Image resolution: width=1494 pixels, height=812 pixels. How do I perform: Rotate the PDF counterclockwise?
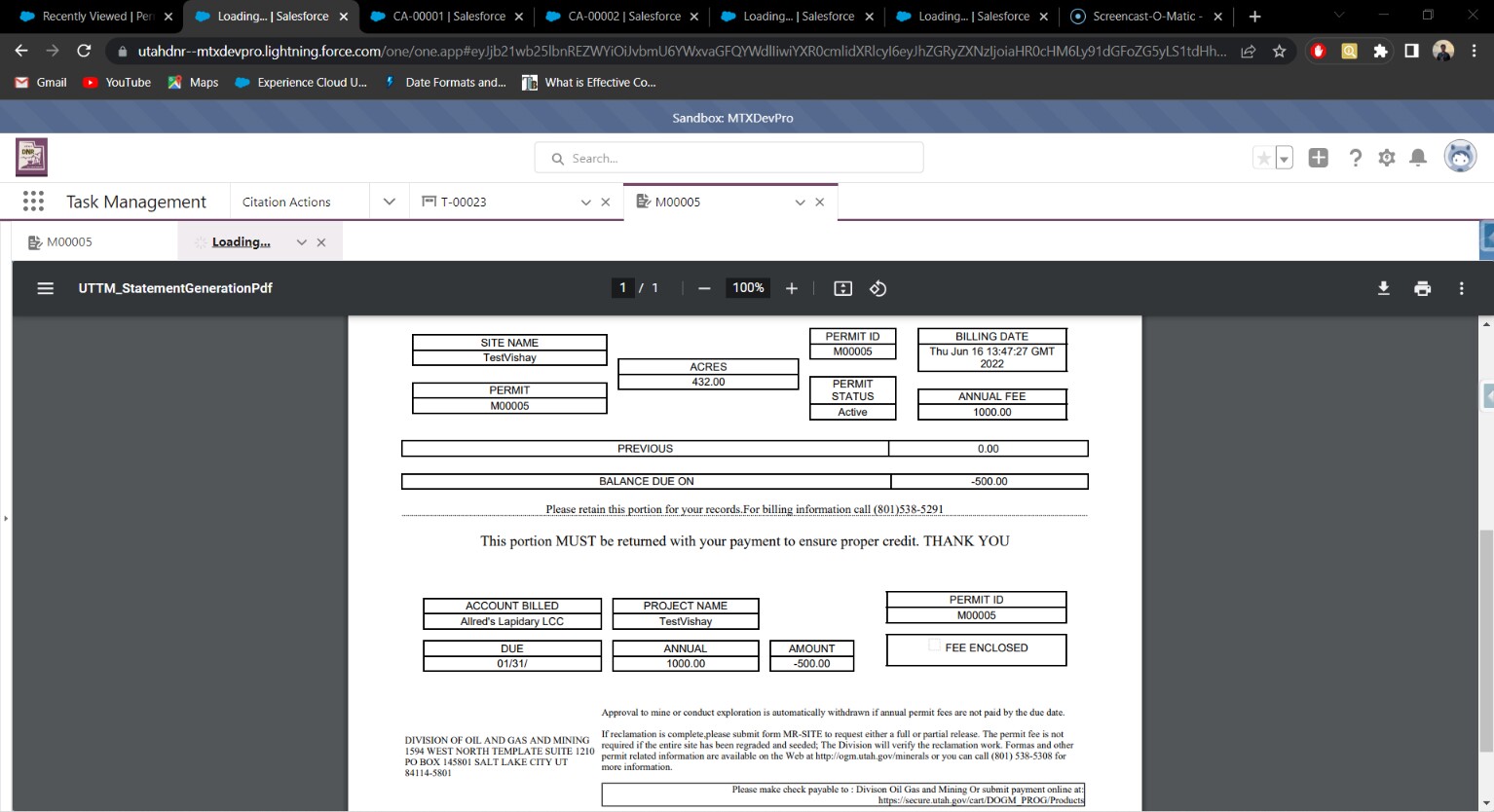pos(878,288)
